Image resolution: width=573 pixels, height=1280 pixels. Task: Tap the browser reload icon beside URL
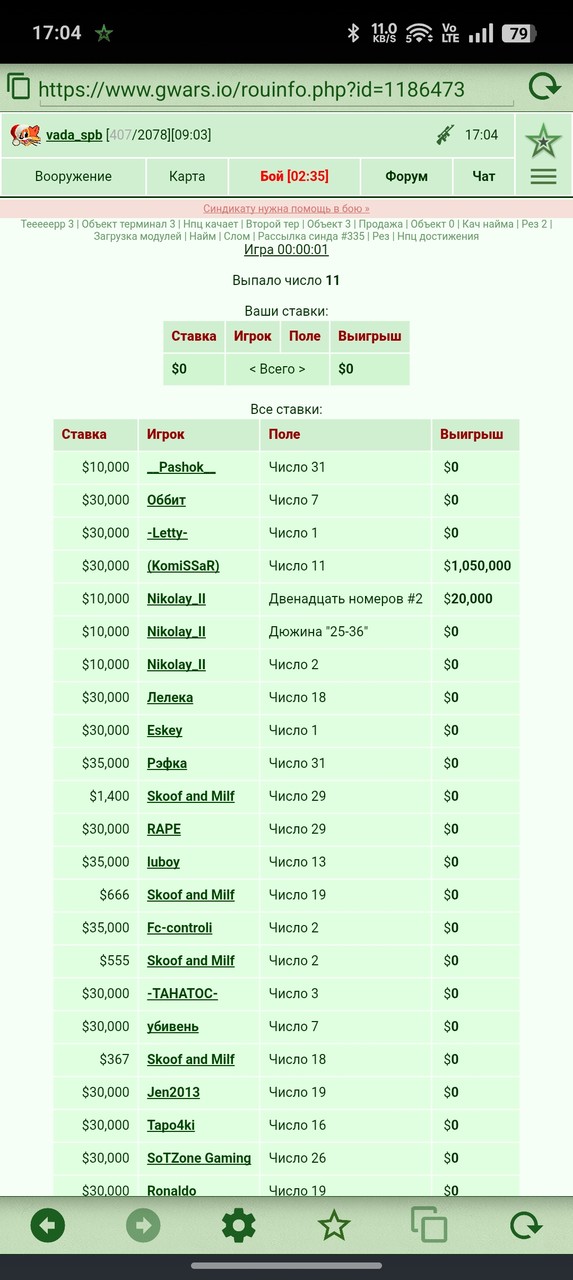[x=544, y=87]
